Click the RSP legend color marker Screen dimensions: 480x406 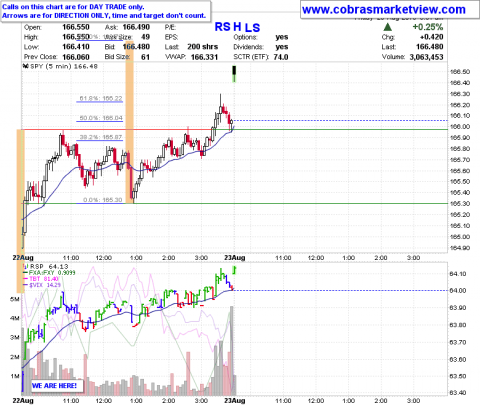25,266
